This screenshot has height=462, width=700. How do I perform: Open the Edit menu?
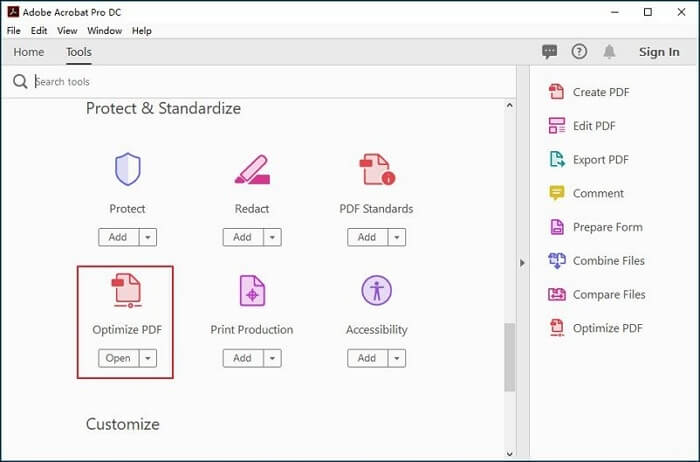pyautogui.click(x=39, y=31)
